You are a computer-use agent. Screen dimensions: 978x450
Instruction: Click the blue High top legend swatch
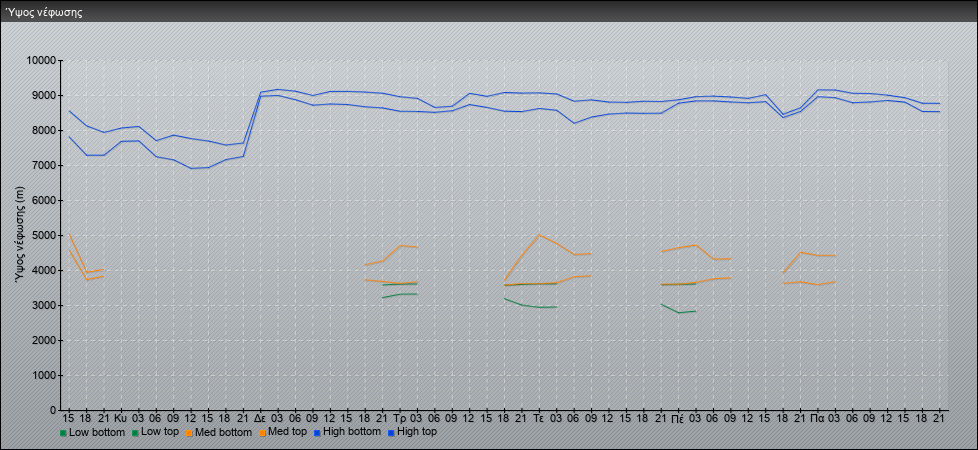tap(390, 433)
